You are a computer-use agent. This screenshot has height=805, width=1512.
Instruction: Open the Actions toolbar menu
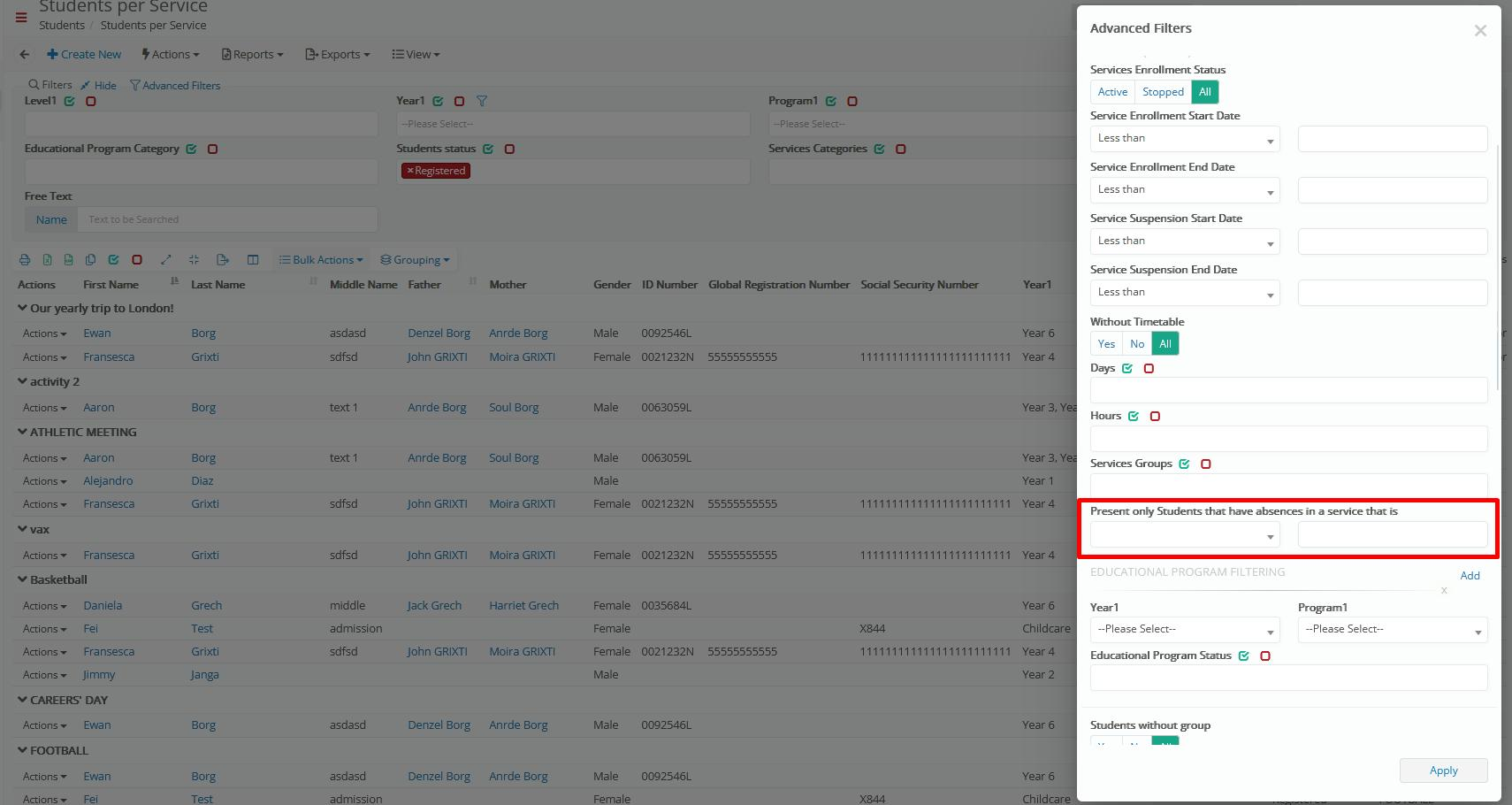coord(171,54)
